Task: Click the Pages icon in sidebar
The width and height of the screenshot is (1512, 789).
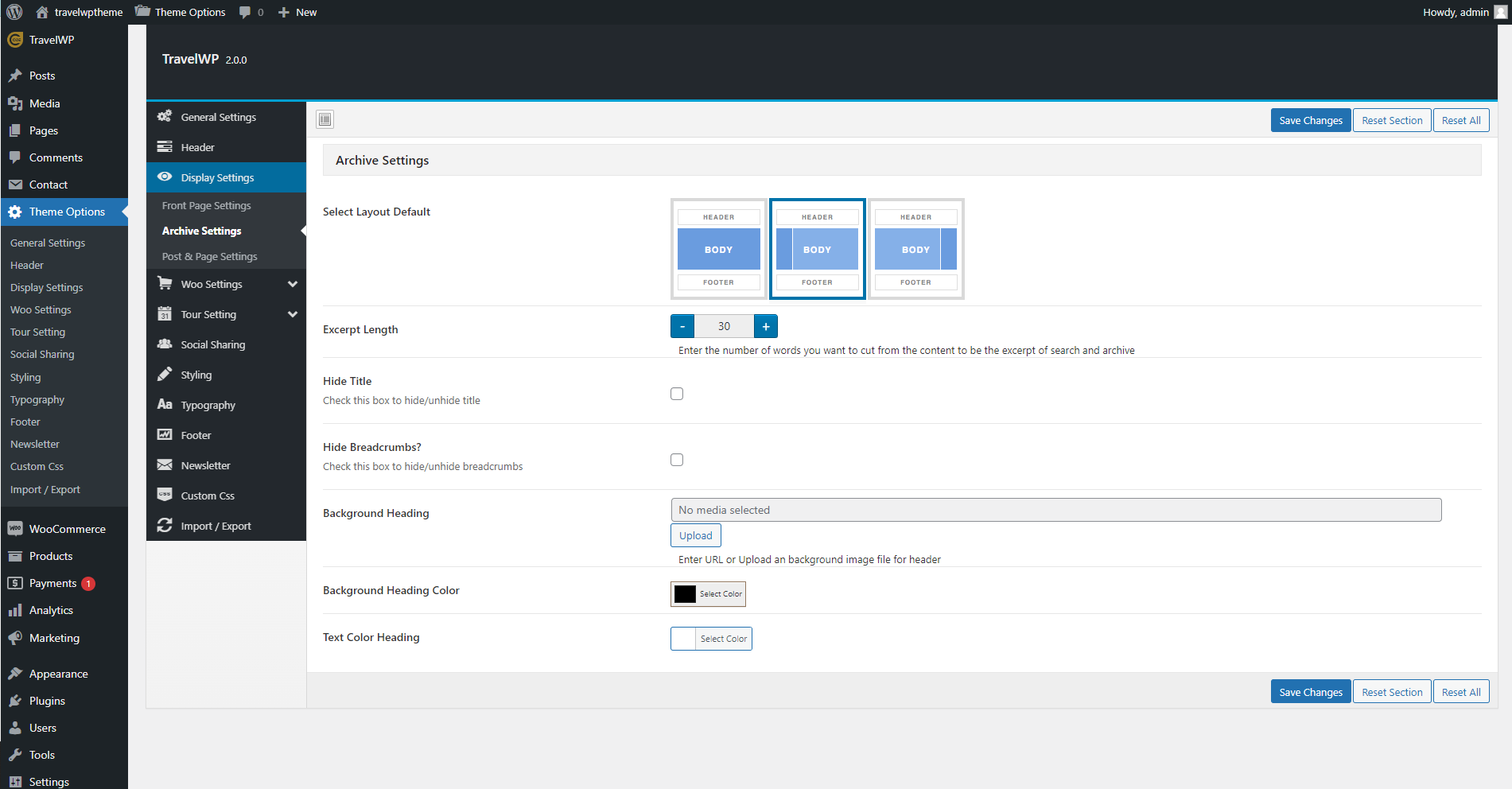Action: pos(15,130)
